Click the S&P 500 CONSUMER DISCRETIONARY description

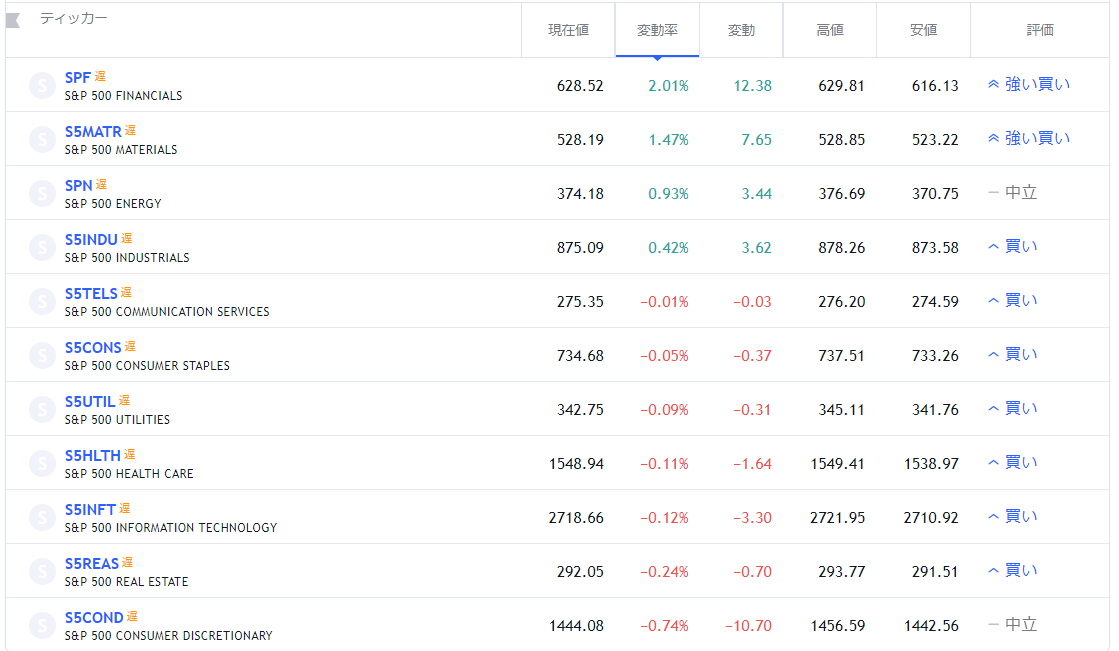coord(168,636)
